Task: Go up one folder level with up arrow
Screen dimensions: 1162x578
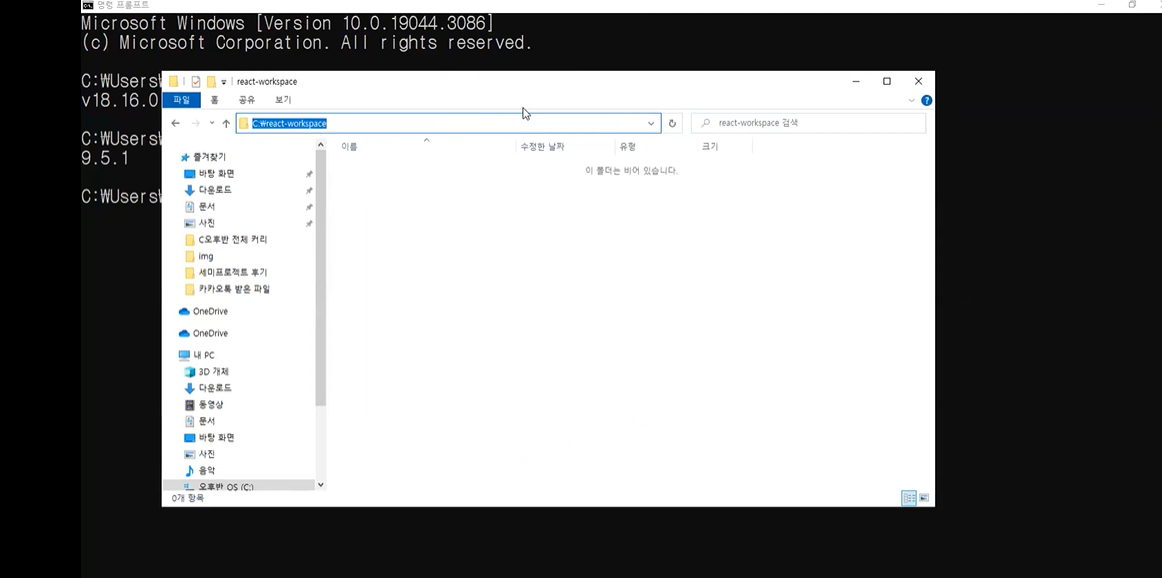Action: [226, 123]
